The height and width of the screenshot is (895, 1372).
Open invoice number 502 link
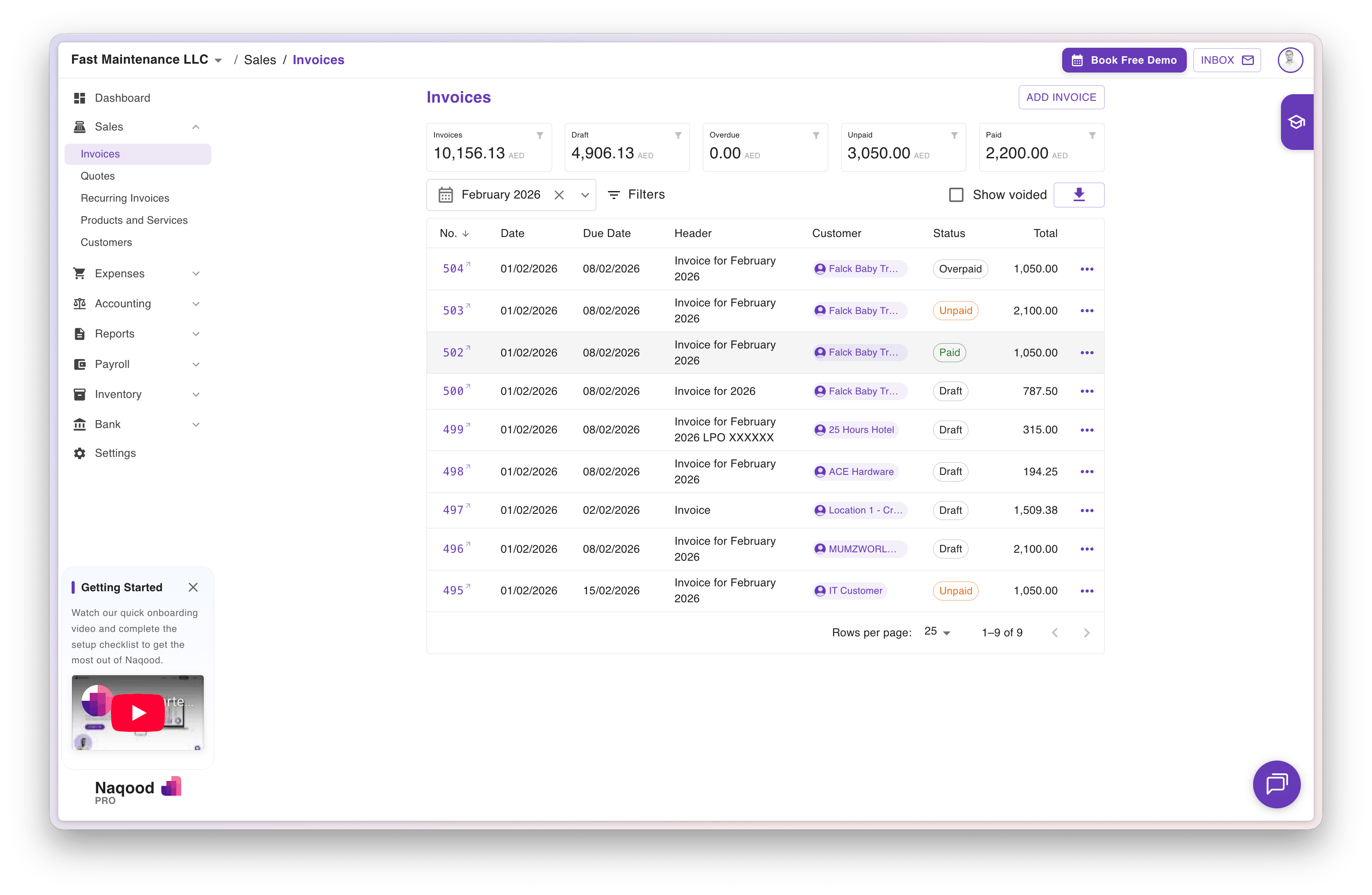(453, 352)
